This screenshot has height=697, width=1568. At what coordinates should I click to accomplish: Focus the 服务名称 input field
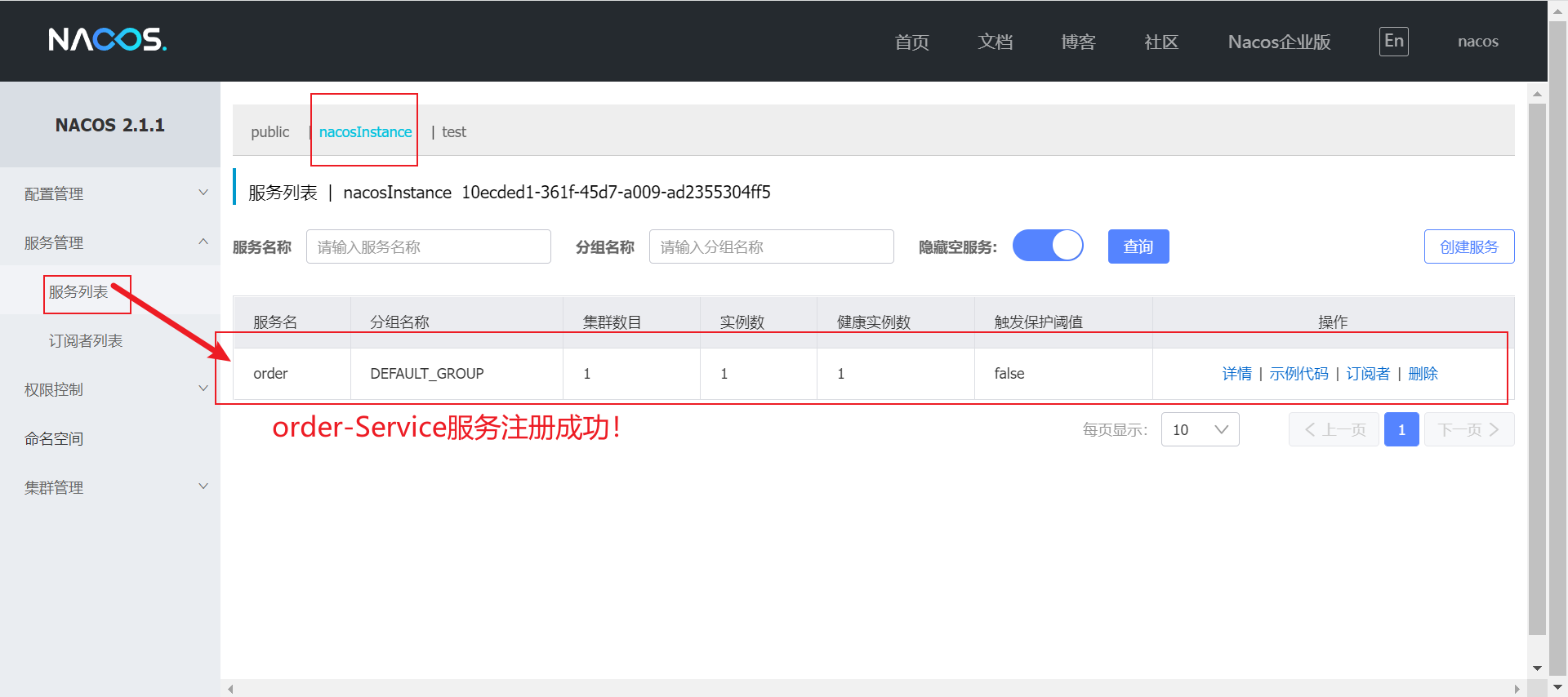(x=429, y=246)
